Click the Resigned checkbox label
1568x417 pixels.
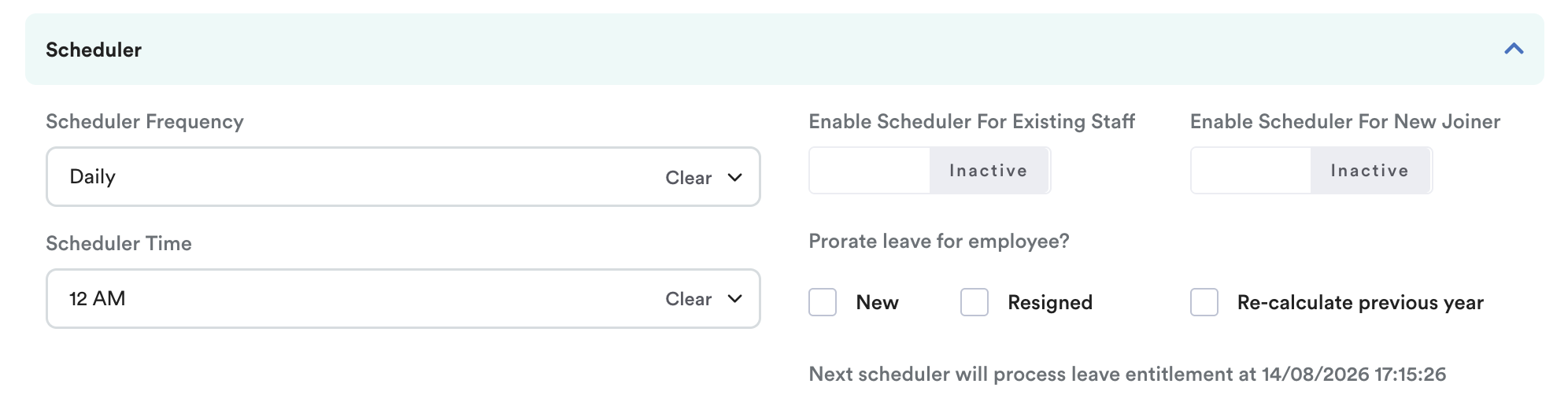click(x=1050, y=303)
